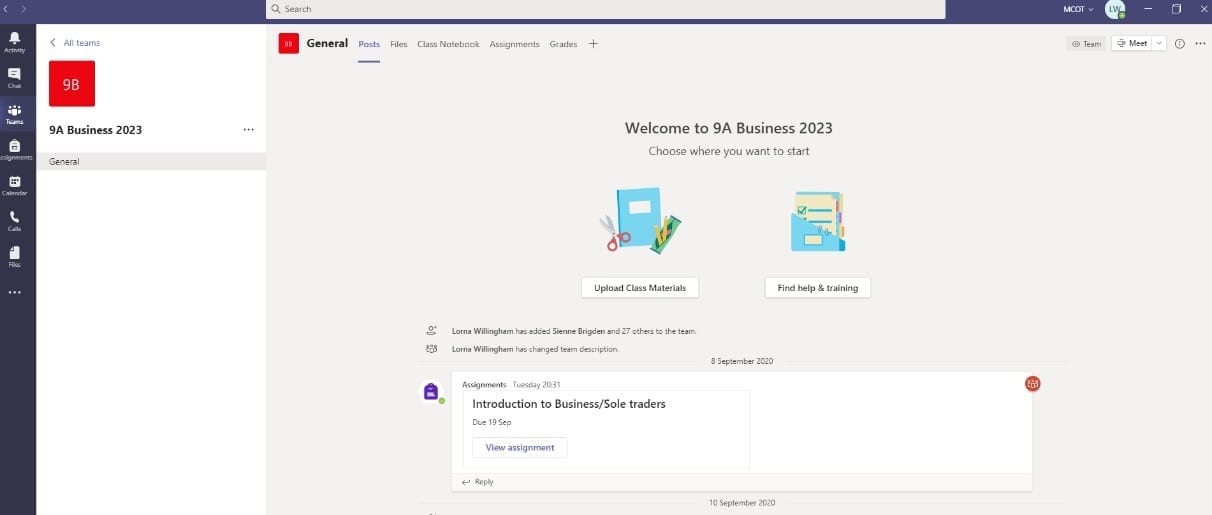Switch to the Posts tab
This screenshot has width=1212, height=515.
click(x=369, y=44)
